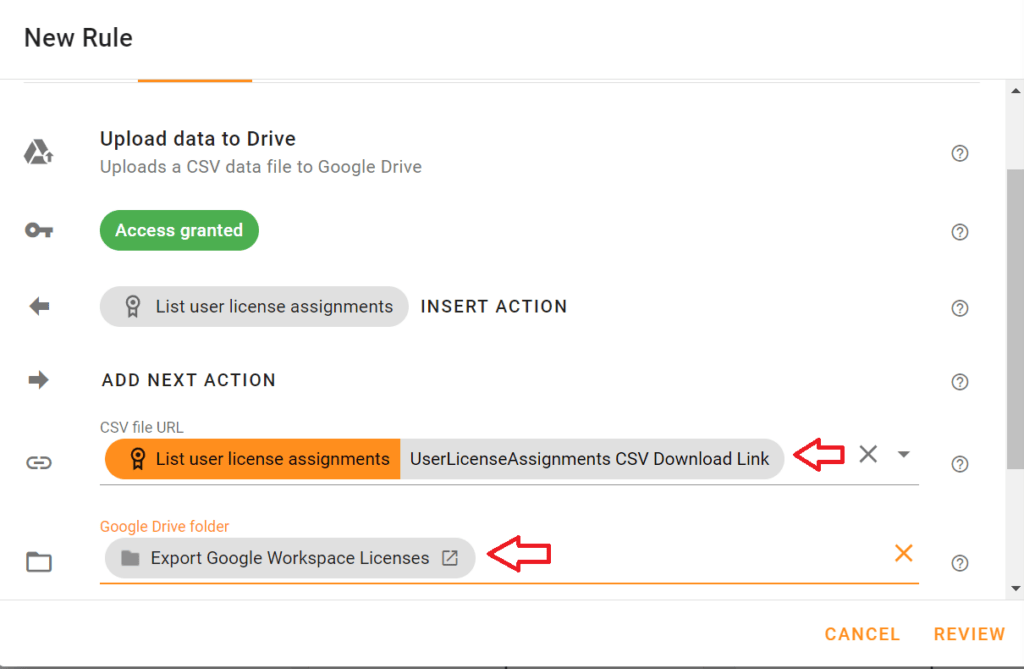
Task: Click the Google Drive upload icon
Action: pos(39,151)
